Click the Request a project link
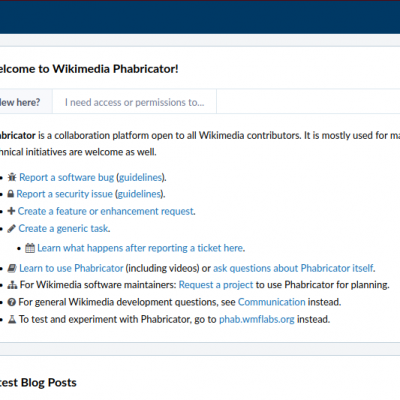This screenshot has width=400, height=400. click(x=216, y=285)
